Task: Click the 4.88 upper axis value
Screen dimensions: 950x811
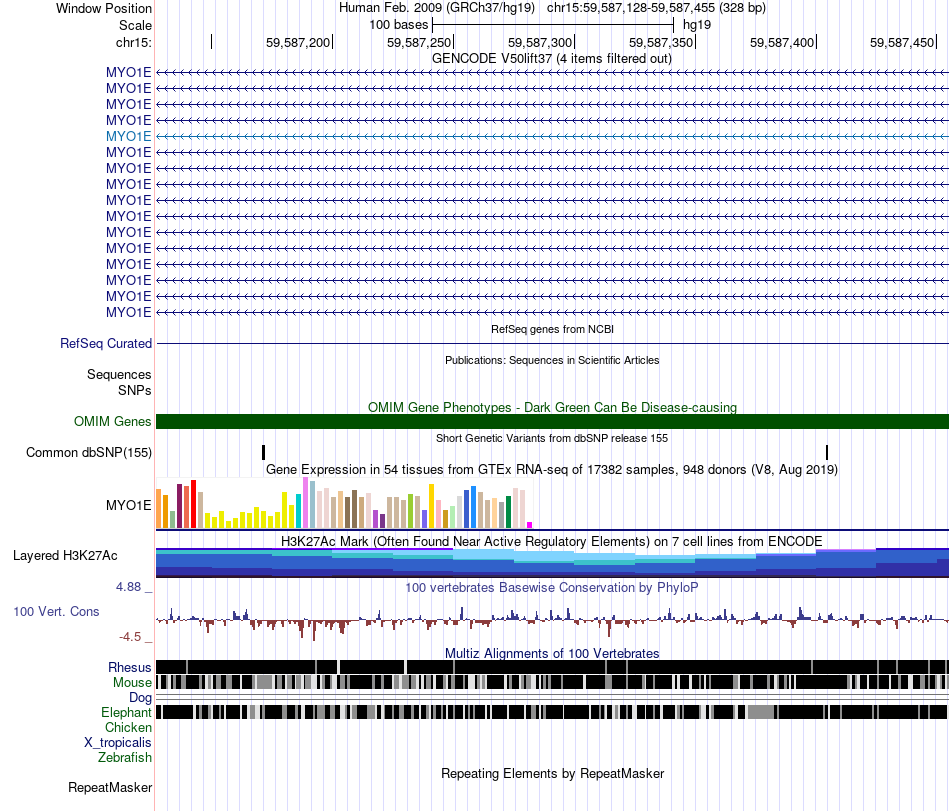Action: tap(128, 587)
